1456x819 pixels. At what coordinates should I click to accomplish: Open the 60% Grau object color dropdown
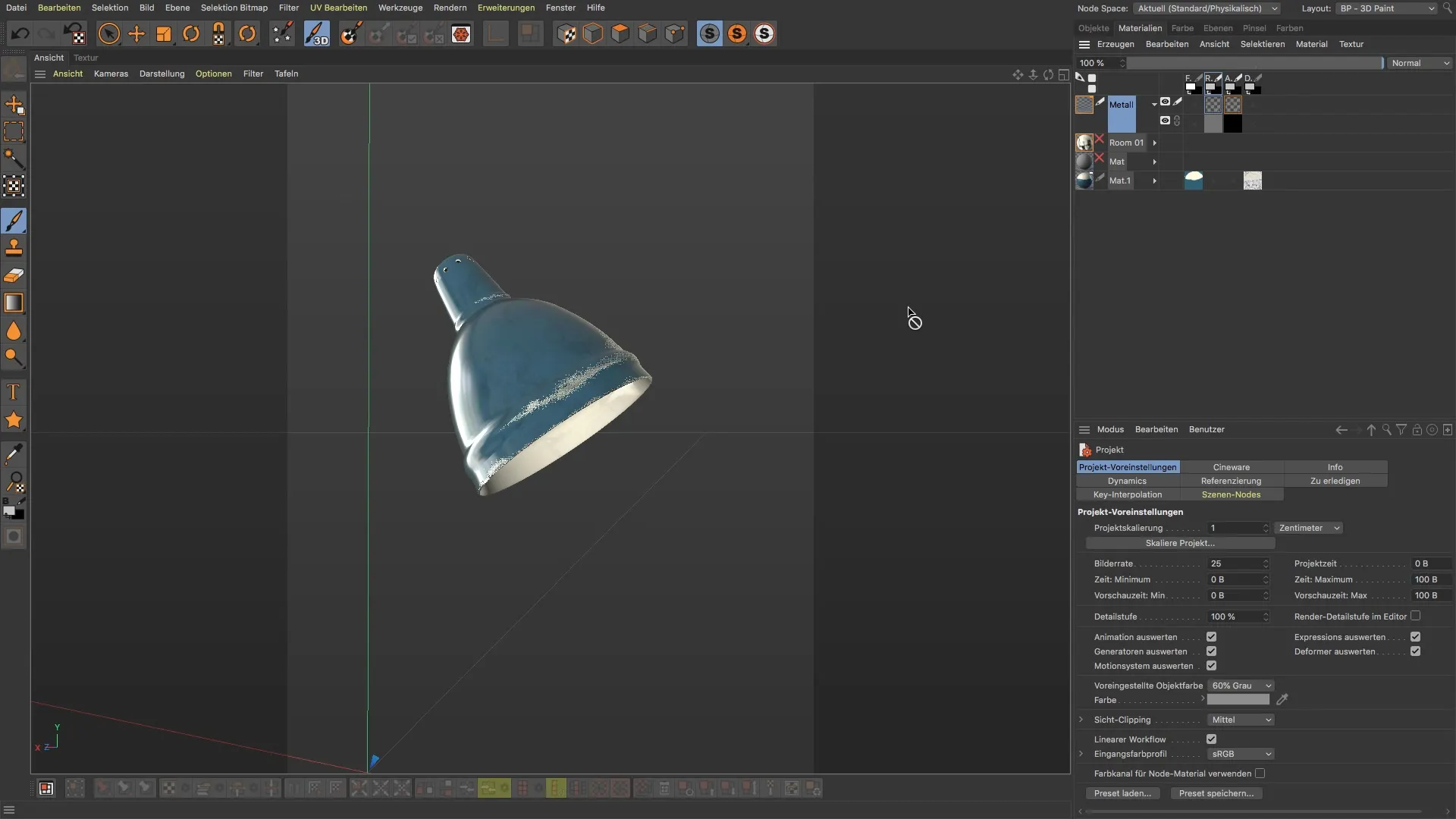click(x=1241, y=686)
